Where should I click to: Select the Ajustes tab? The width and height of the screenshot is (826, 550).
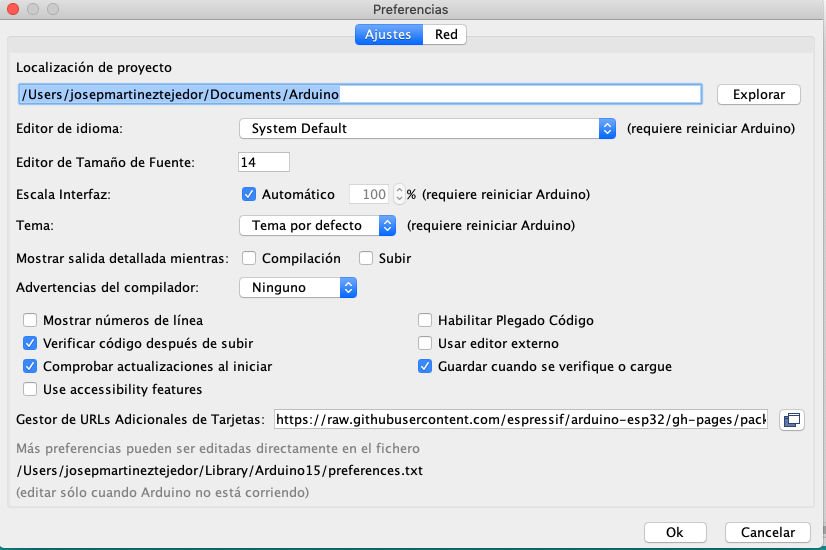pyautogui.click(x=388, y=34)
